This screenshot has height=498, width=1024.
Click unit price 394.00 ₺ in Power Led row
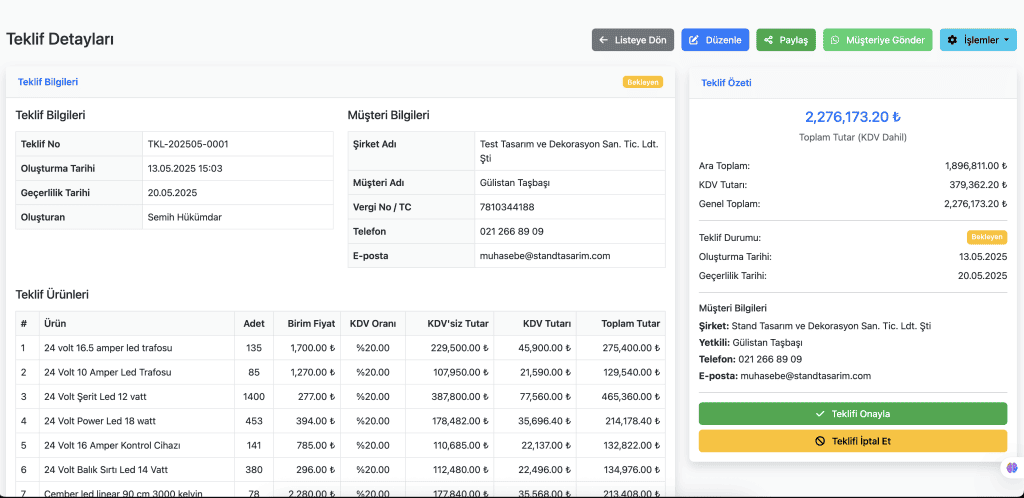point(315,421)
